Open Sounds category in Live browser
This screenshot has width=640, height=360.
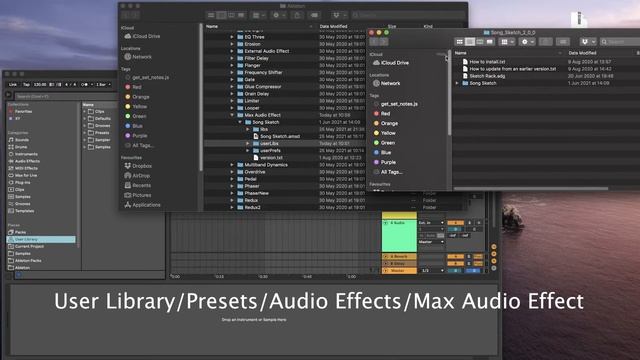(19, 140)
